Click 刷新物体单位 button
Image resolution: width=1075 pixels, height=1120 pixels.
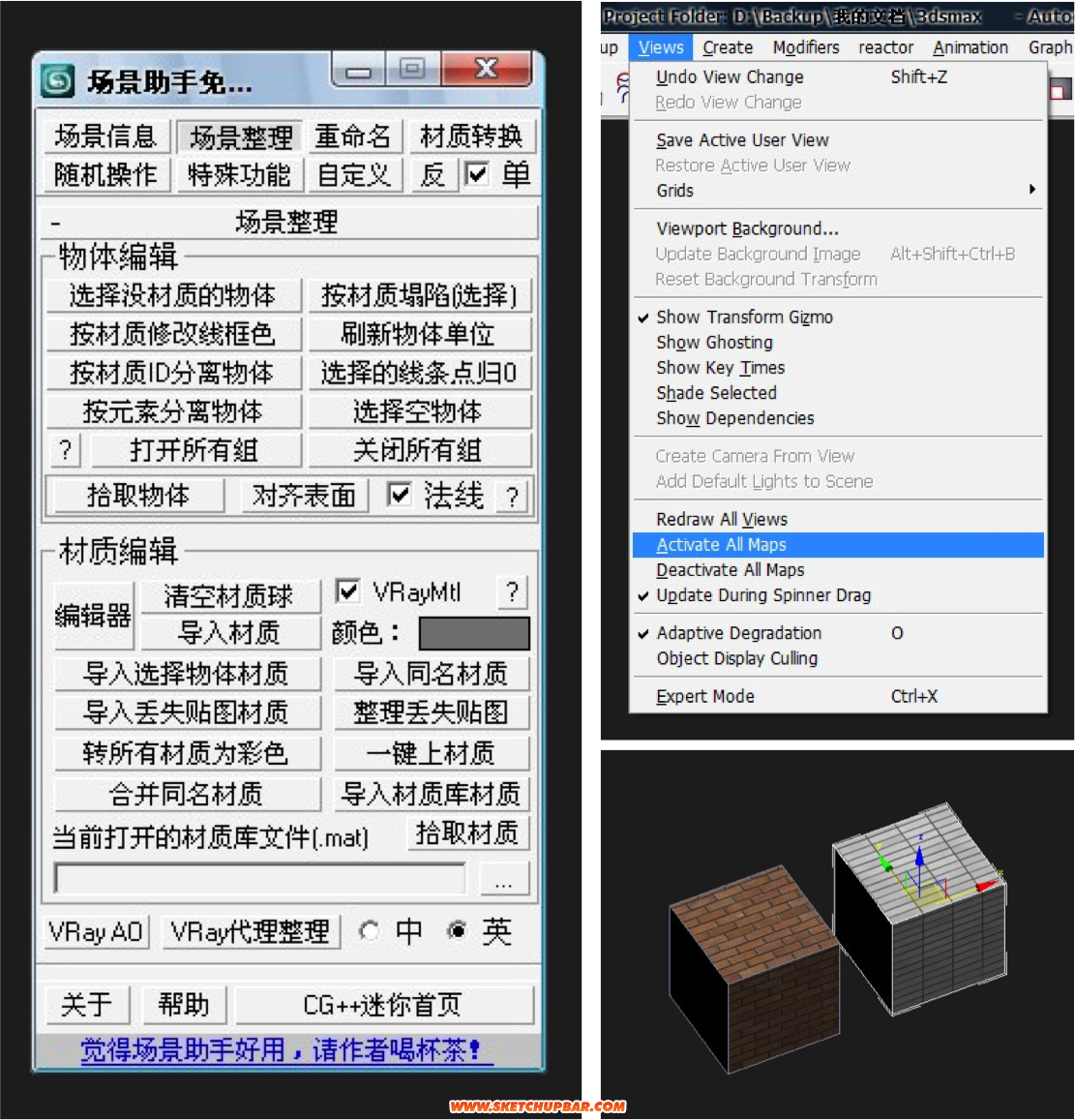tap(420, 334)
